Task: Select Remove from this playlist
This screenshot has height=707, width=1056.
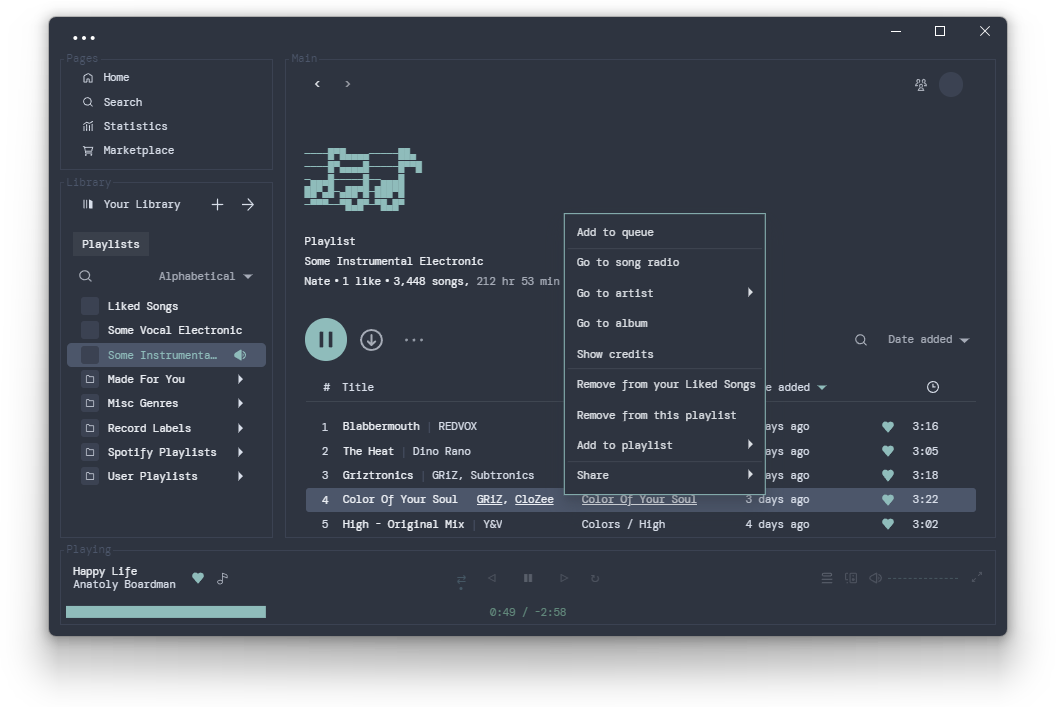Action: [665, 415]
